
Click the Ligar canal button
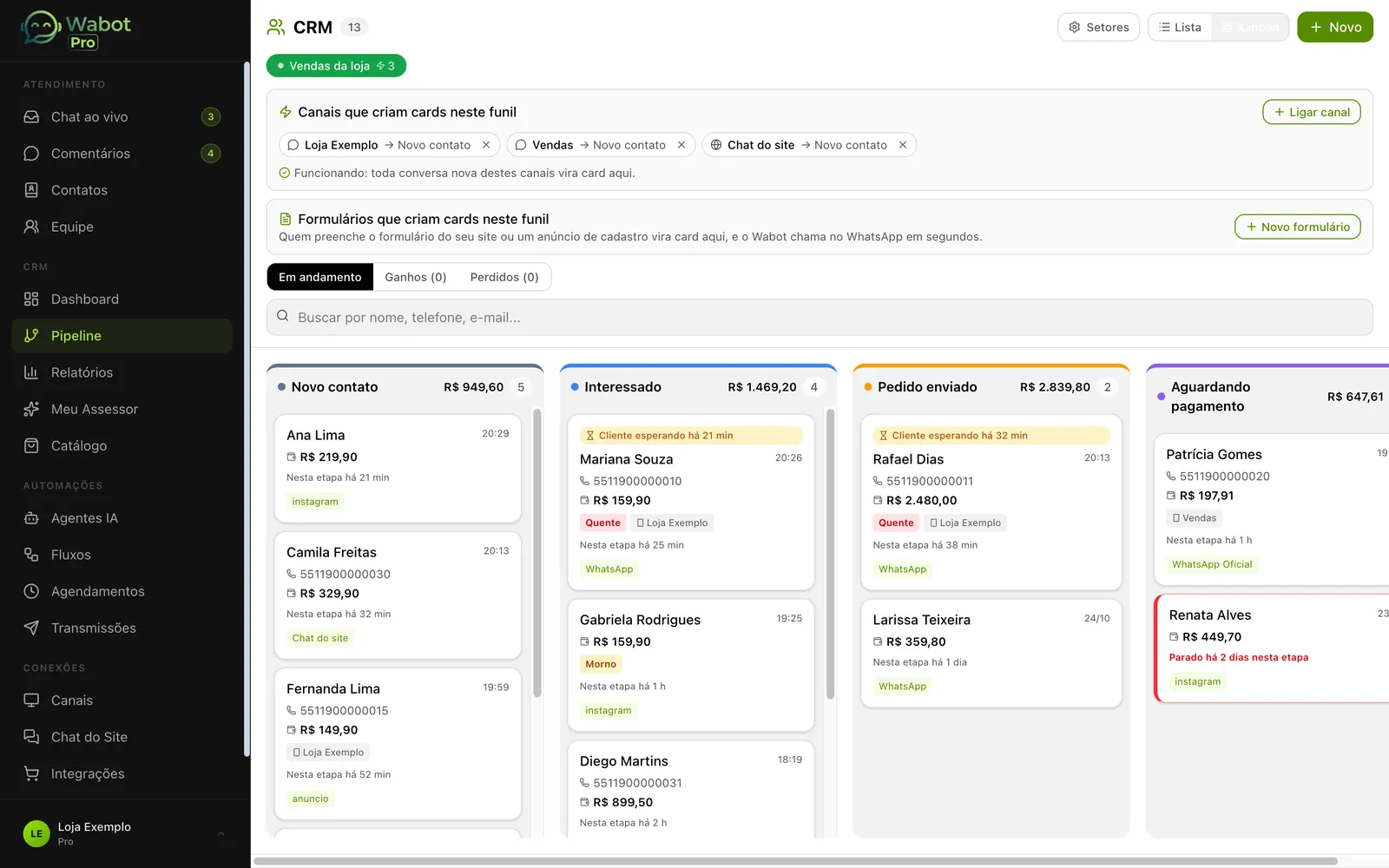click(1311, 112)
